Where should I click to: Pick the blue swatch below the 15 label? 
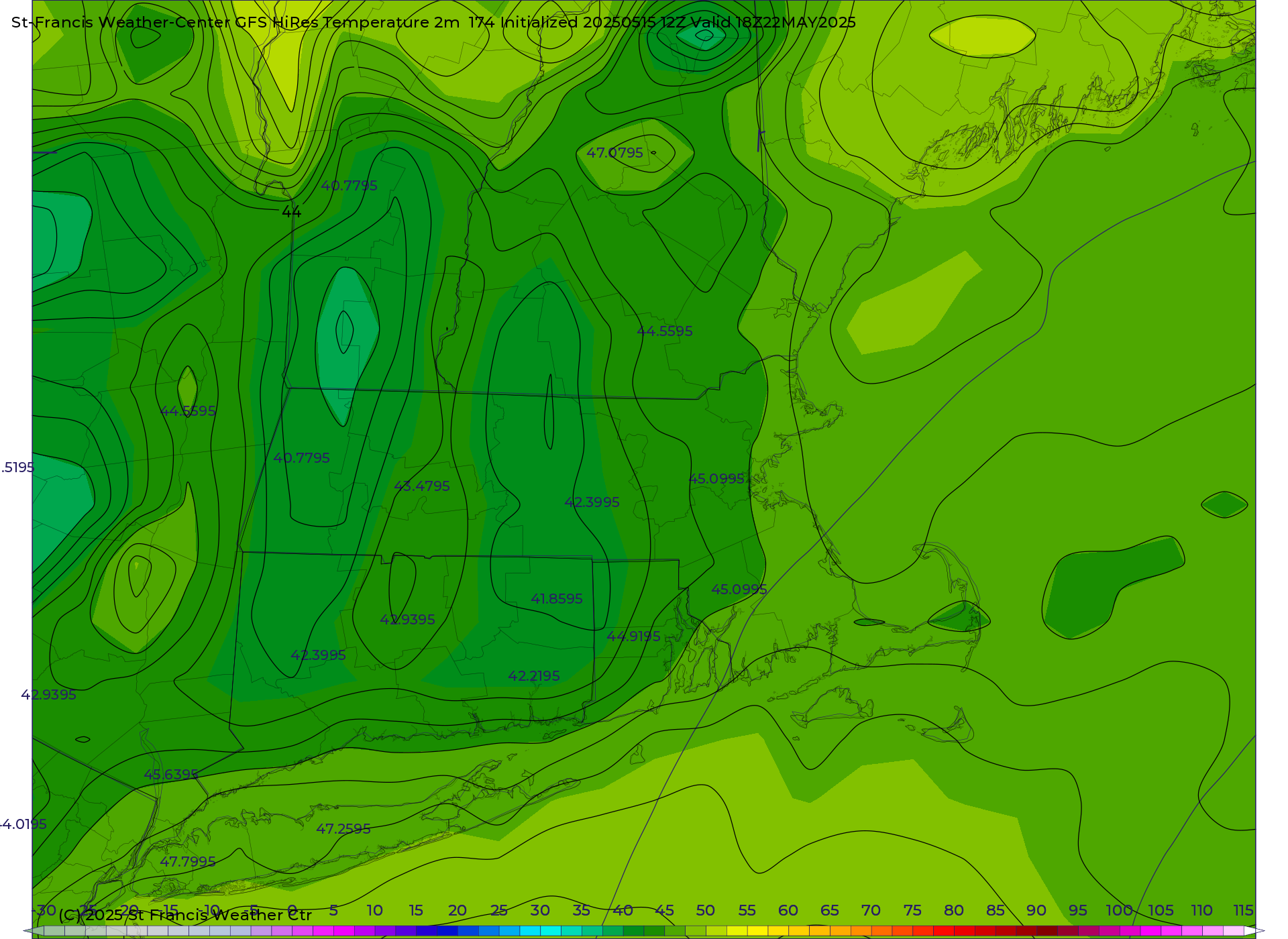(427, 931)
